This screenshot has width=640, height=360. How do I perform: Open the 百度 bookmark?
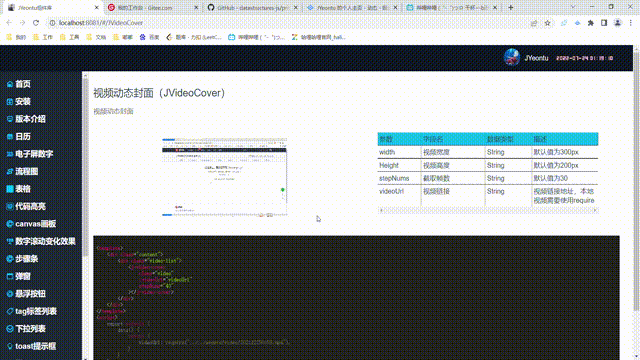pos(149,37)
